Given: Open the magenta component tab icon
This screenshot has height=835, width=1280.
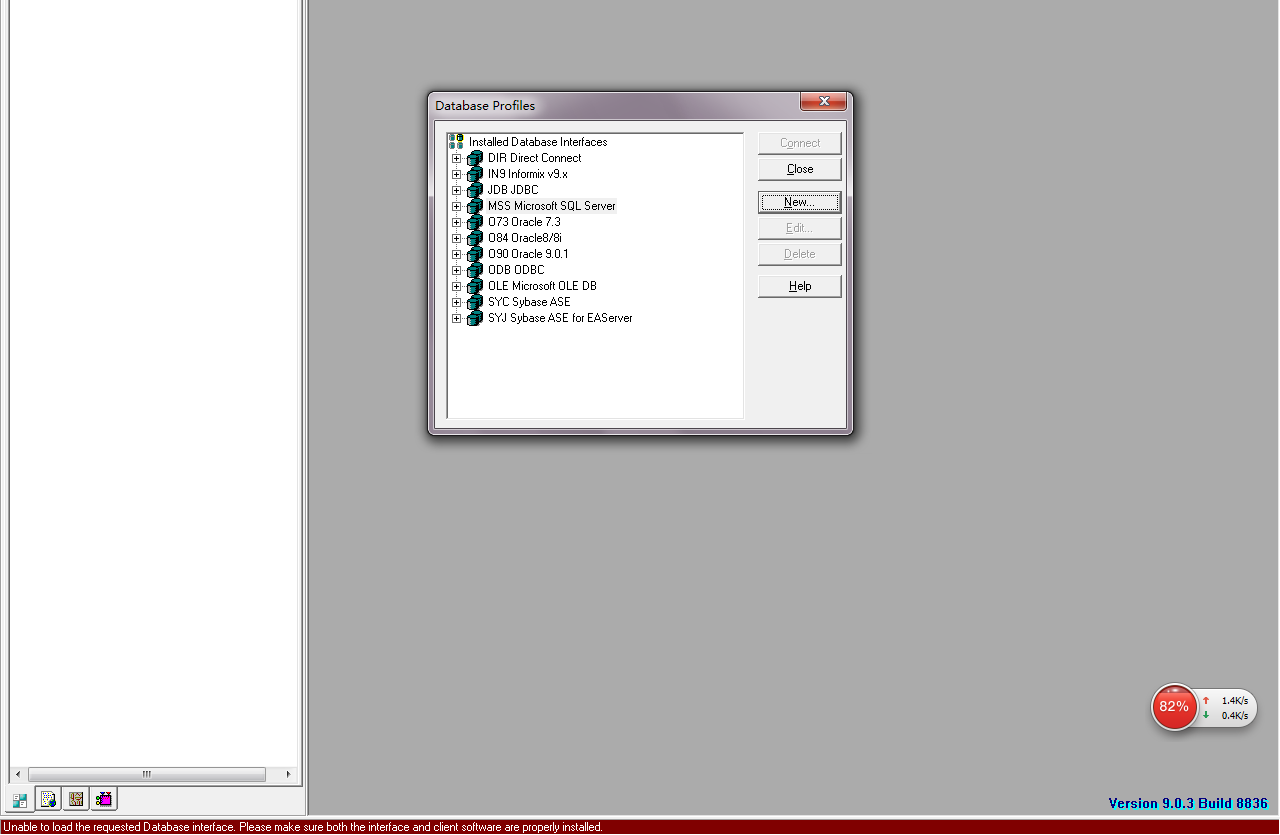Looking at the screenshot, I should [104, 799].
